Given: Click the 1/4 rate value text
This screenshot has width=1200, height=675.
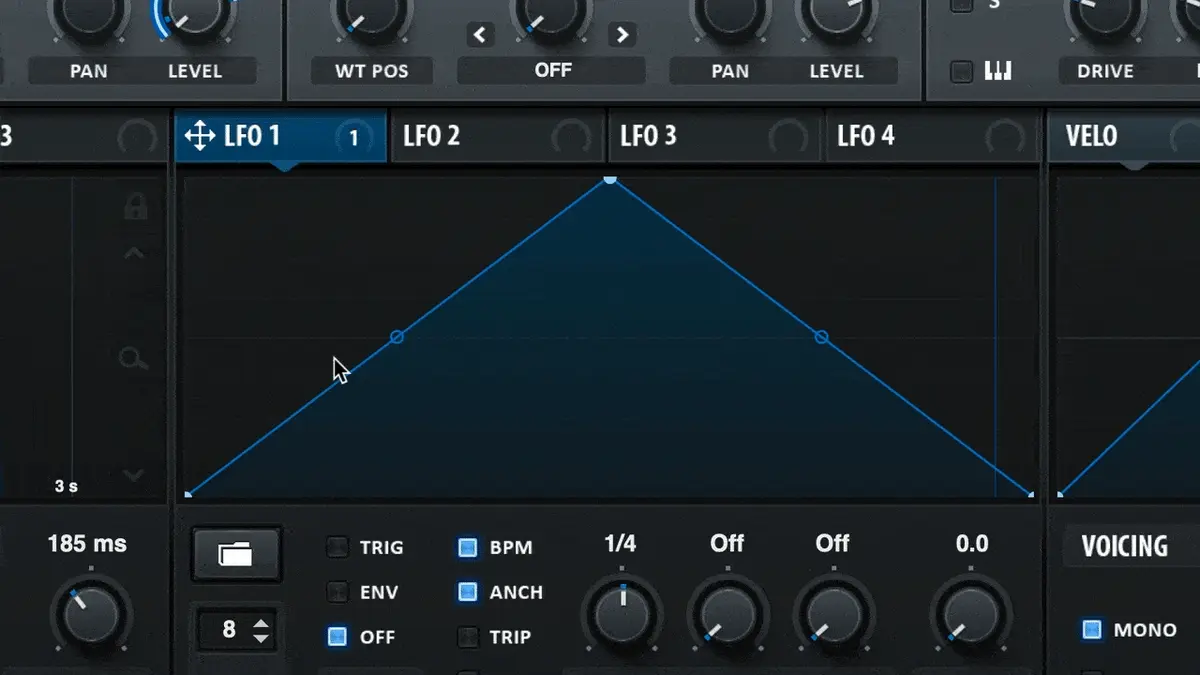Looking at the screenshot, I should point(620,543).
